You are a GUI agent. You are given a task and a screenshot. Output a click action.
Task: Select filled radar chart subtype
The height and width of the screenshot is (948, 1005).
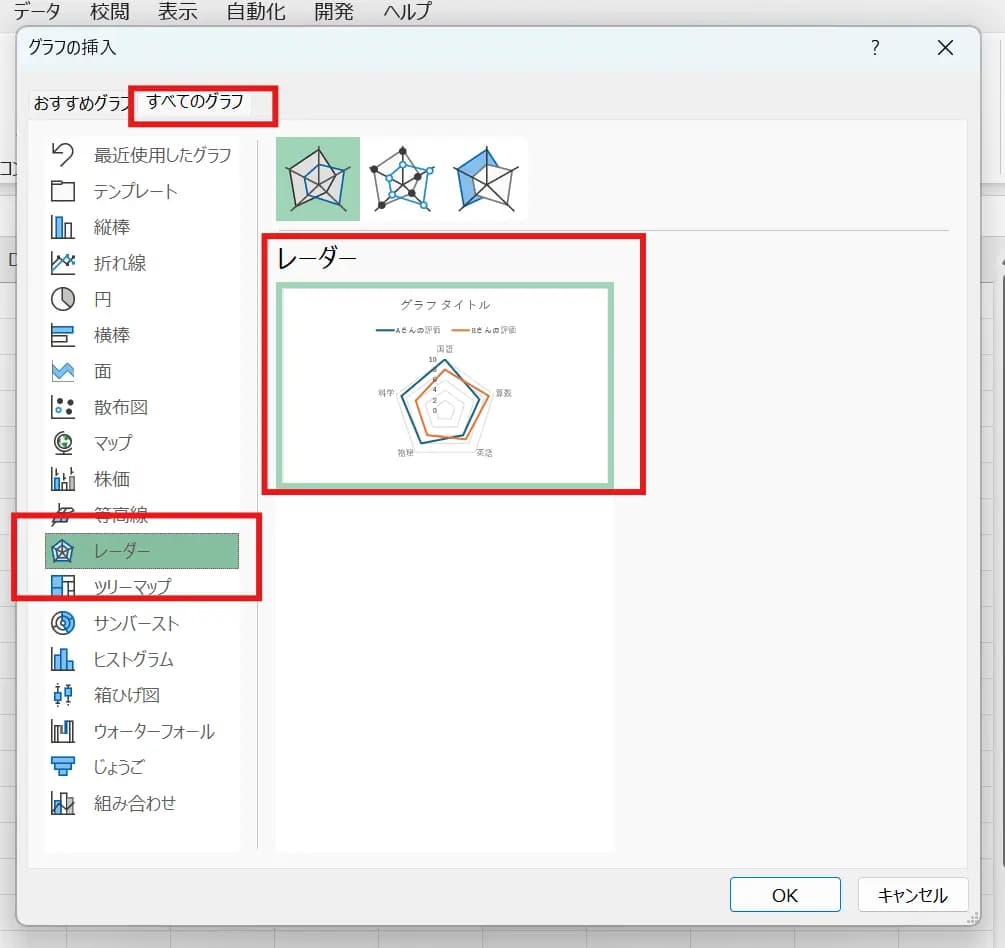coord(485,180)
